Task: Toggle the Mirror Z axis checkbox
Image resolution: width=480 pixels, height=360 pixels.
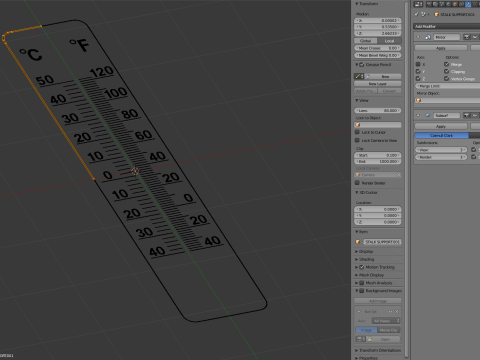Action: coord(418,78)
